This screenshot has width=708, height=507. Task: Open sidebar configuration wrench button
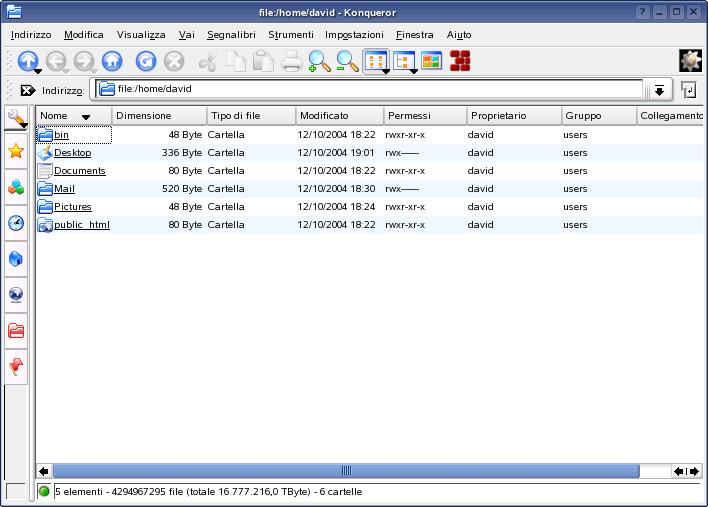coord(16,118)
